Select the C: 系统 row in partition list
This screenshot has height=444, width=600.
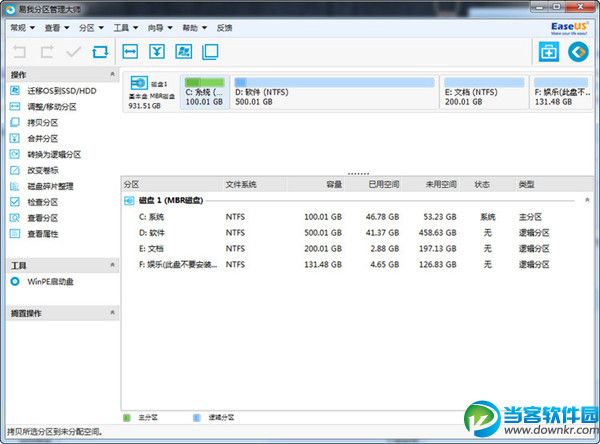click(356, 217)
